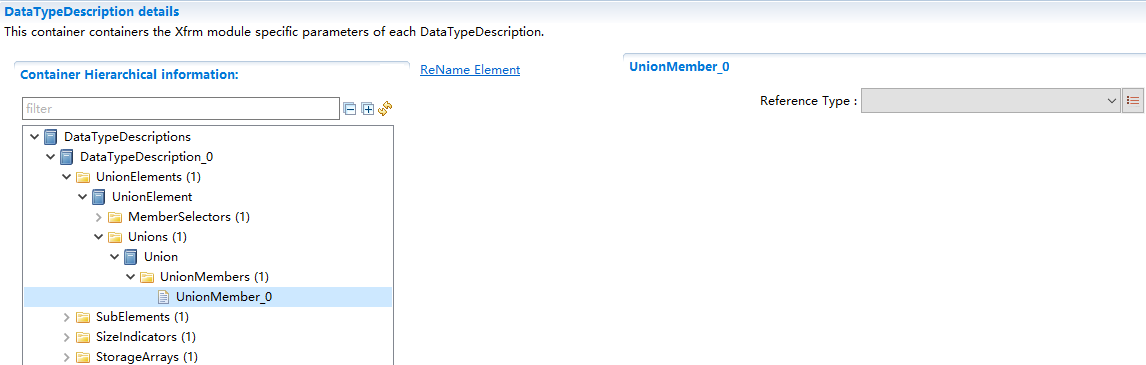
Task: Select SubElements (1) tree item
Action: tap(143, 317)
